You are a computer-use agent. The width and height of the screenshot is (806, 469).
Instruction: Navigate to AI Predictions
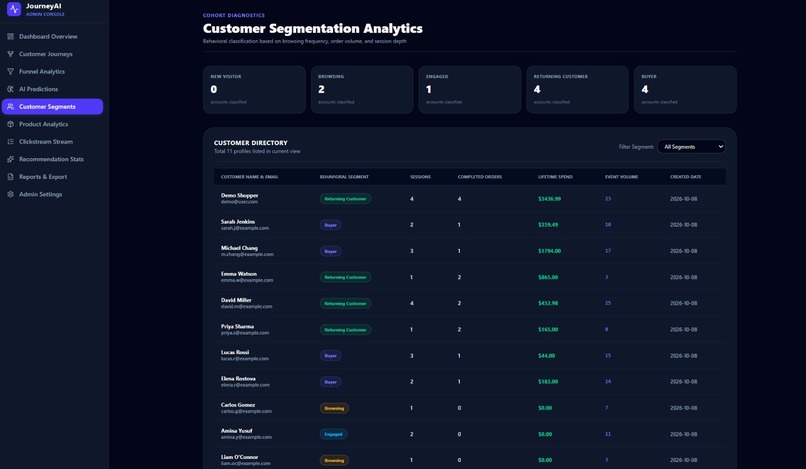[52, 89]
